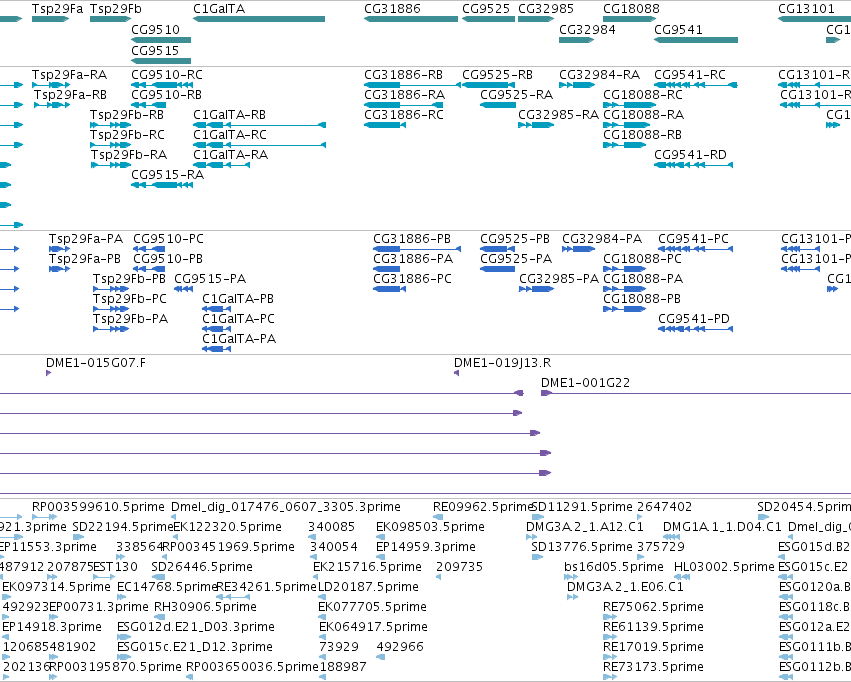Click the CG9515-PA protein label
Image resolution: width=851 pixels, height=682 pixels.
210,279
